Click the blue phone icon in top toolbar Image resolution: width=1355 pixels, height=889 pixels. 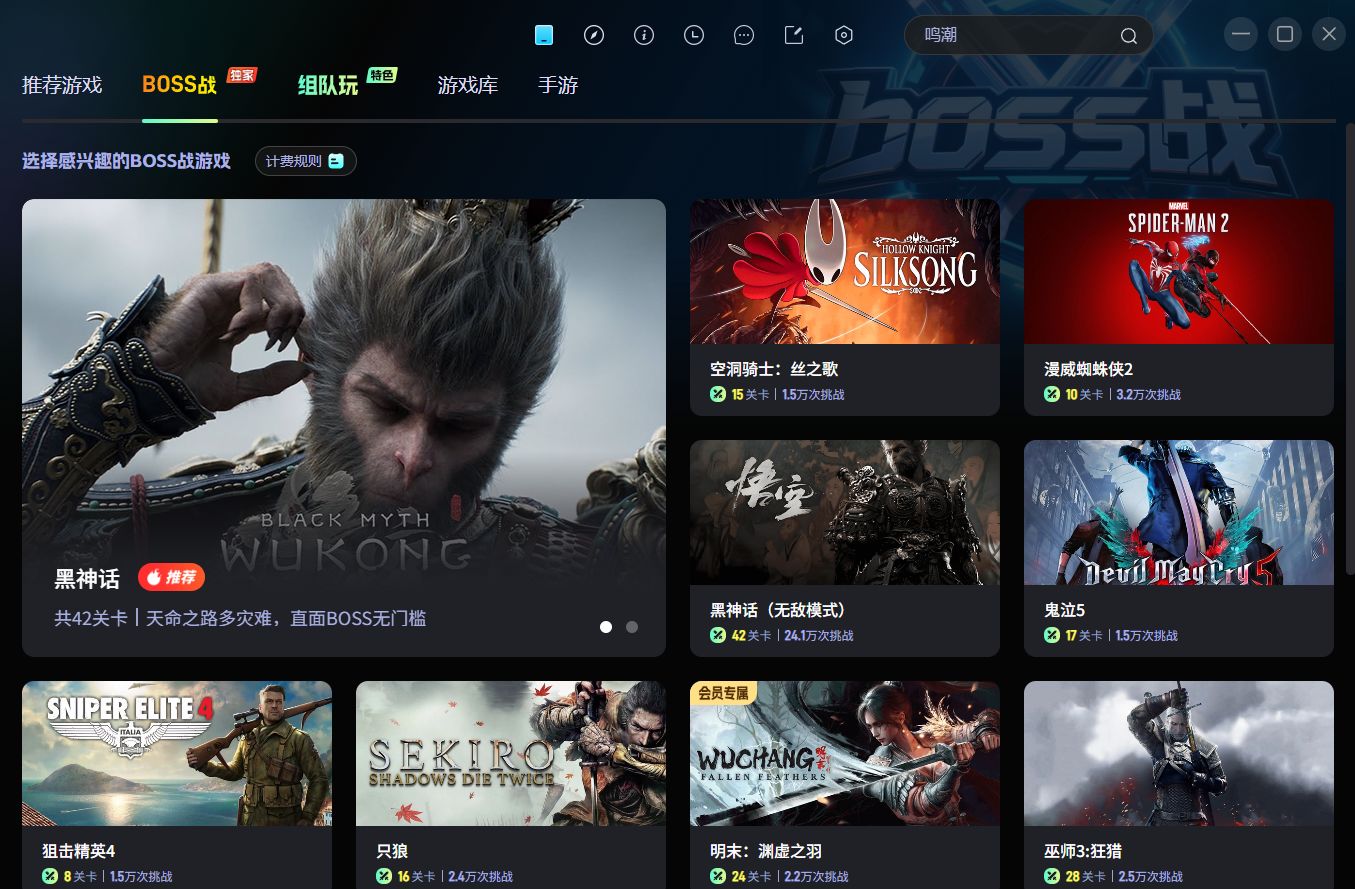(544, 35)
